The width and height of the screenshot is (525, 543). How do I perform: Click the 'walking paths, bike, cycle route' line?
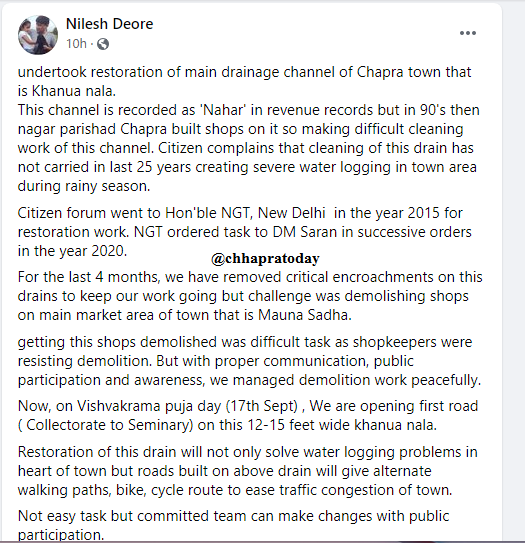point(235,490)
